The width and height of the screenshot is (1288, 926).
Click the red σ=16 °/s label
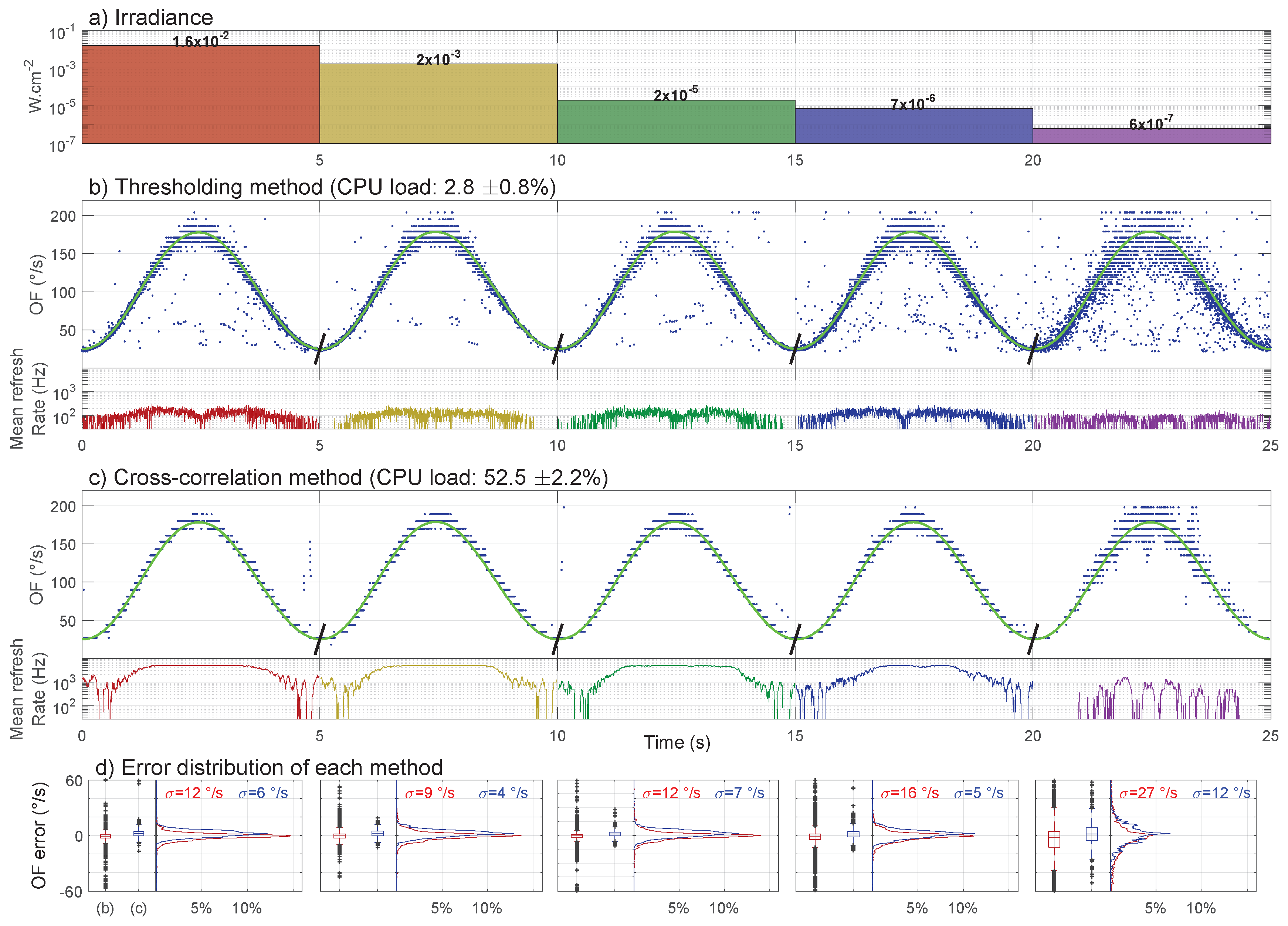pos(909,793)
